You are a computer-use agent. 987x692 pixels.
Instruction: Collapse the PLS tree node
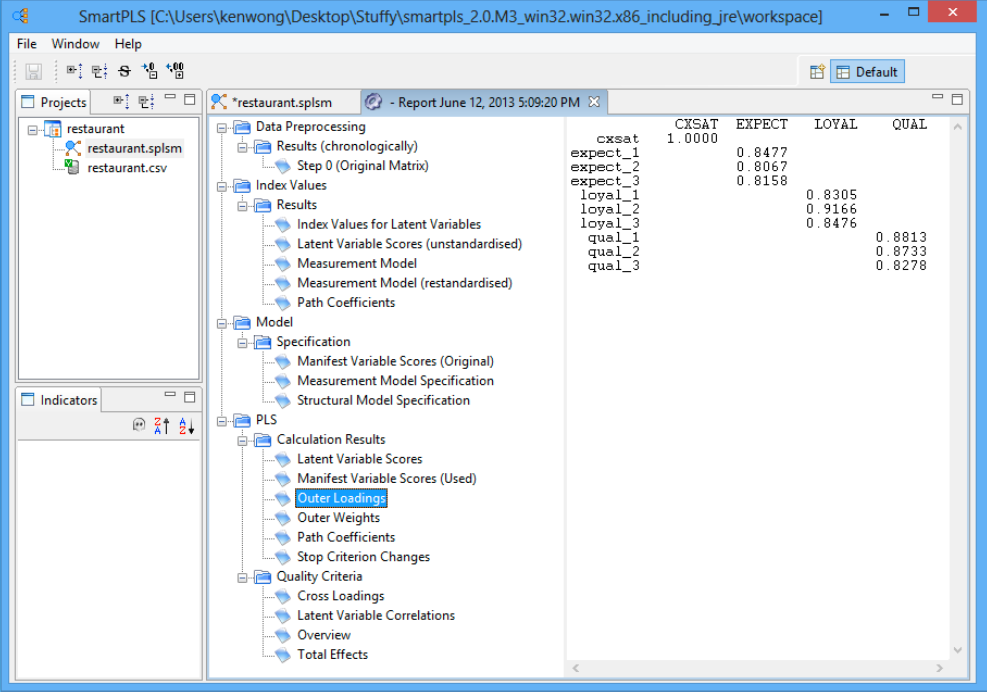tap(221, 420)
